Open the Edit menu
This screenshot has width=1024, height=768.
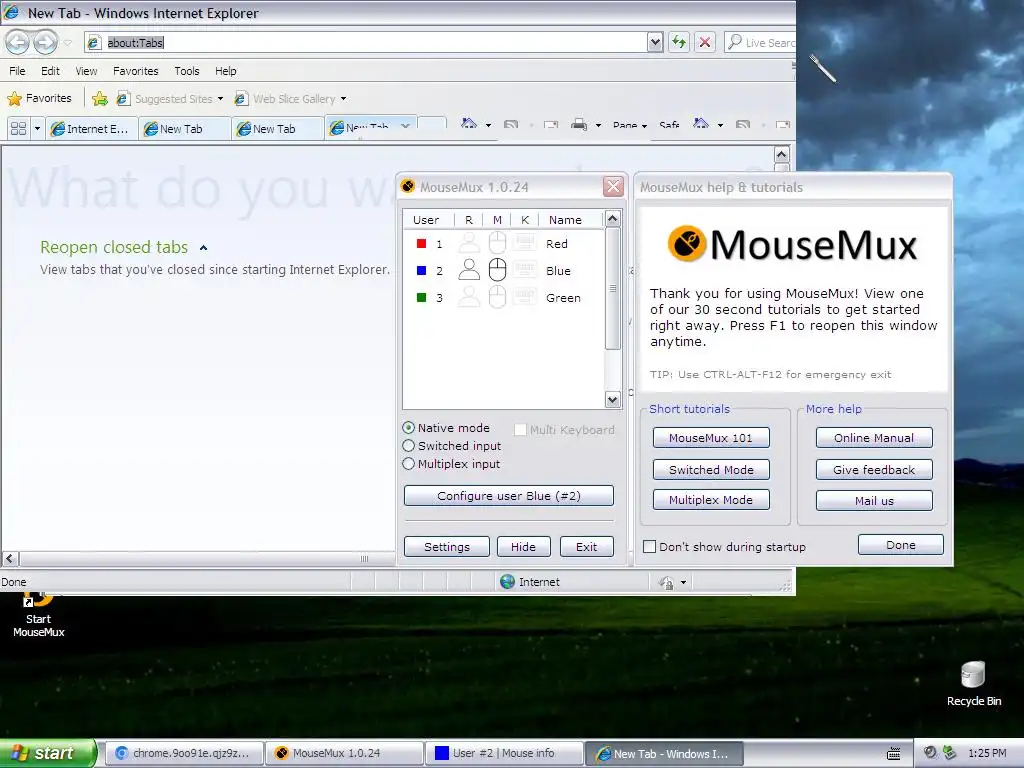coord(50,71)
